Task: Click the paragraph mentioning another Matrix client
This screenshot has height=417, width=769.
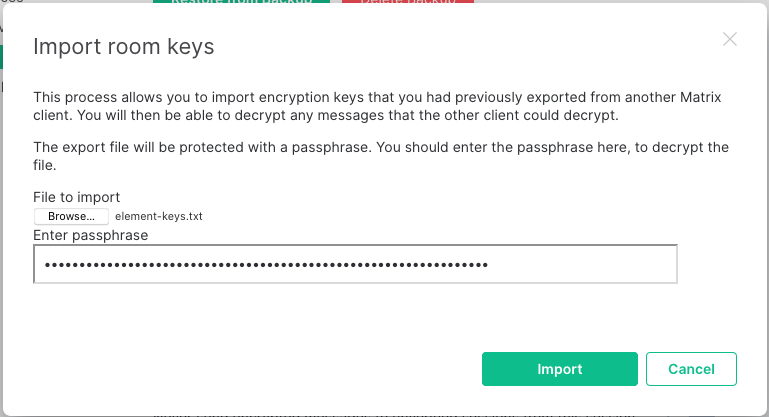Action: point(377,106)
